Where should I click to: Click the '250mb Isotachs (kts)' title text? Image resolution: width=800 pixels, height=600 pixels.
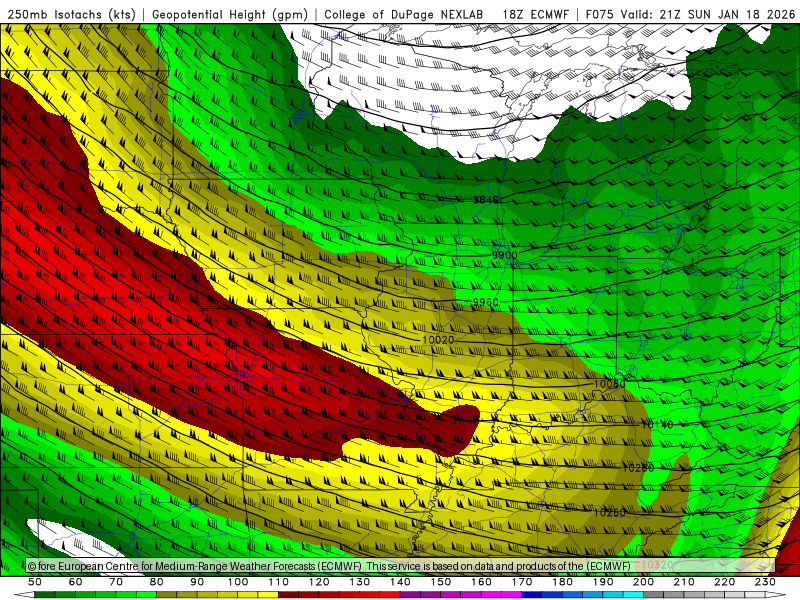pos(72,14)
